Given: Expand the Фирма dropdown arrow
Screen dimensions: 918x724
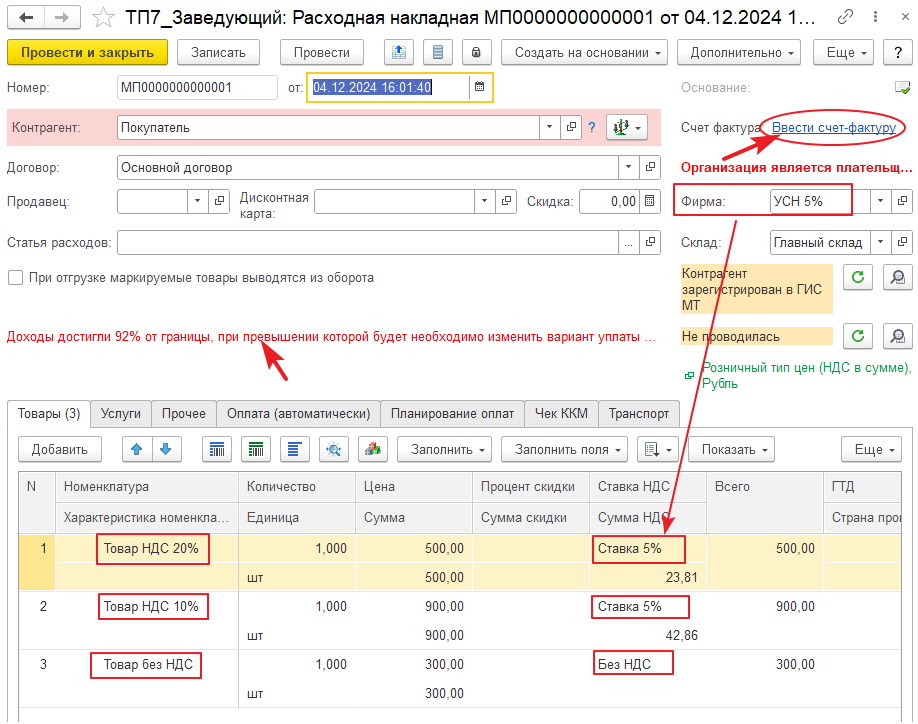Looking at the screenshot, I should (x=880, y=201).
